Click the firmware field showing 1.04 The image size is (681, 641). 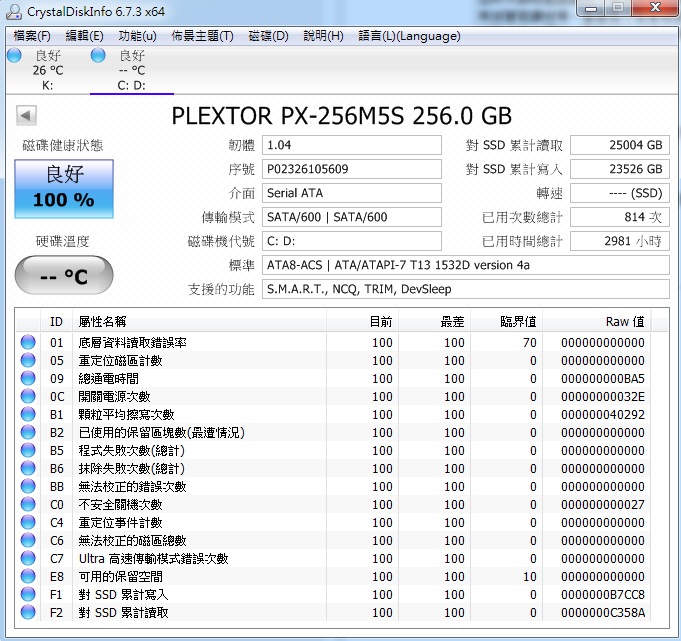351,145
